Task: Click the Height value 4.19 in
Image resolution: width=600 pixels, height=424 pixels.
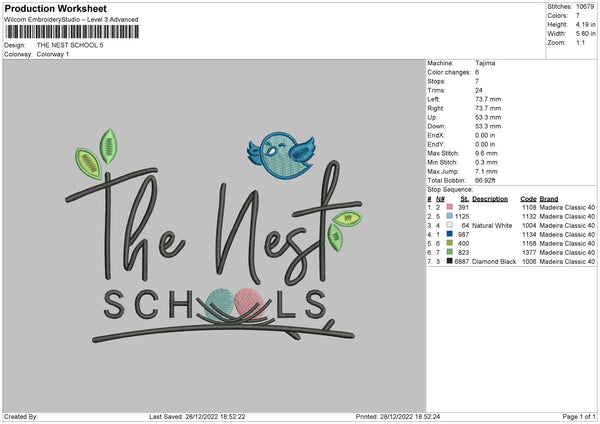Action: (585, 24)
